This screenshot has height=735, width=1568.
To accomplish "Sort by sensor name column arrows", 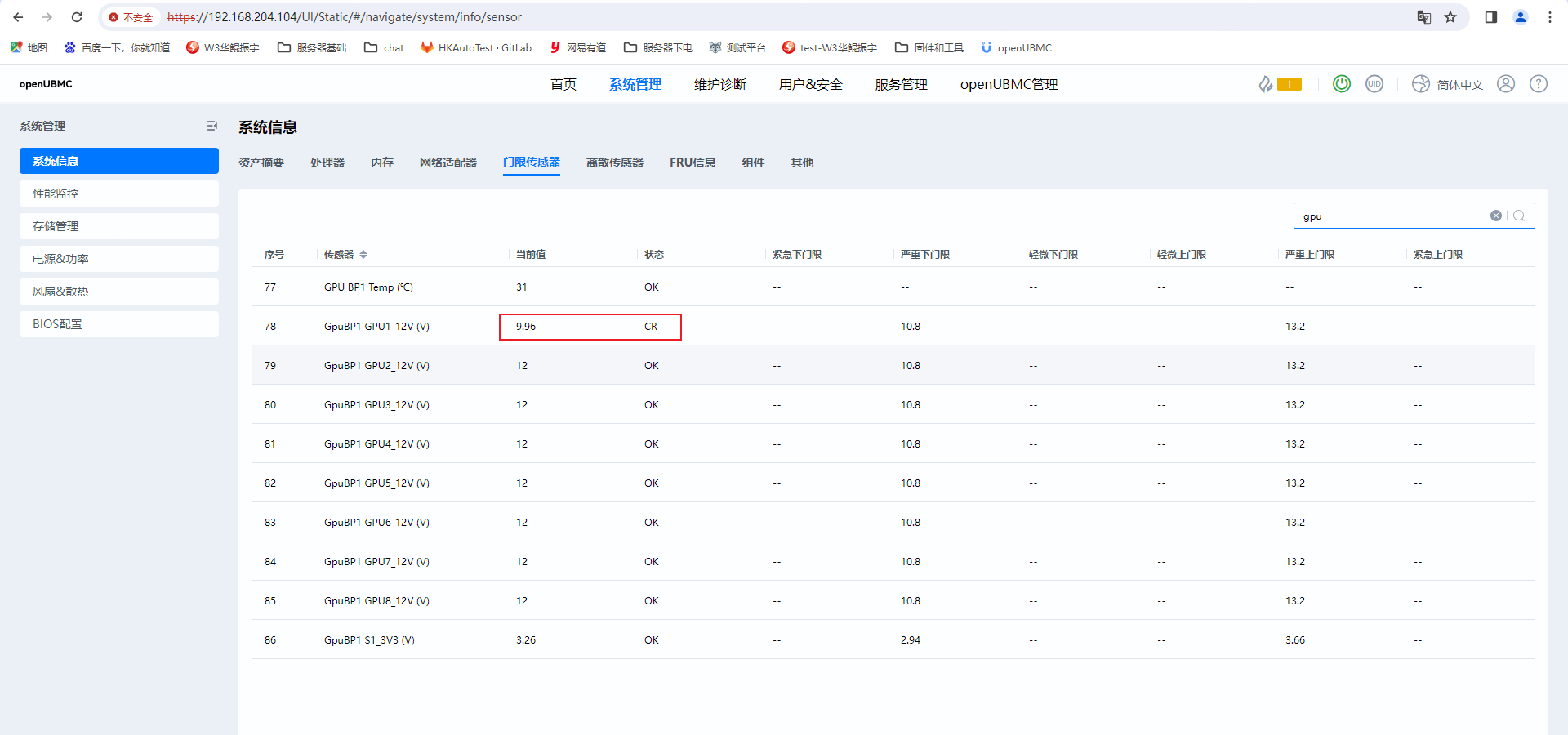I will click(x=363, y=255).
